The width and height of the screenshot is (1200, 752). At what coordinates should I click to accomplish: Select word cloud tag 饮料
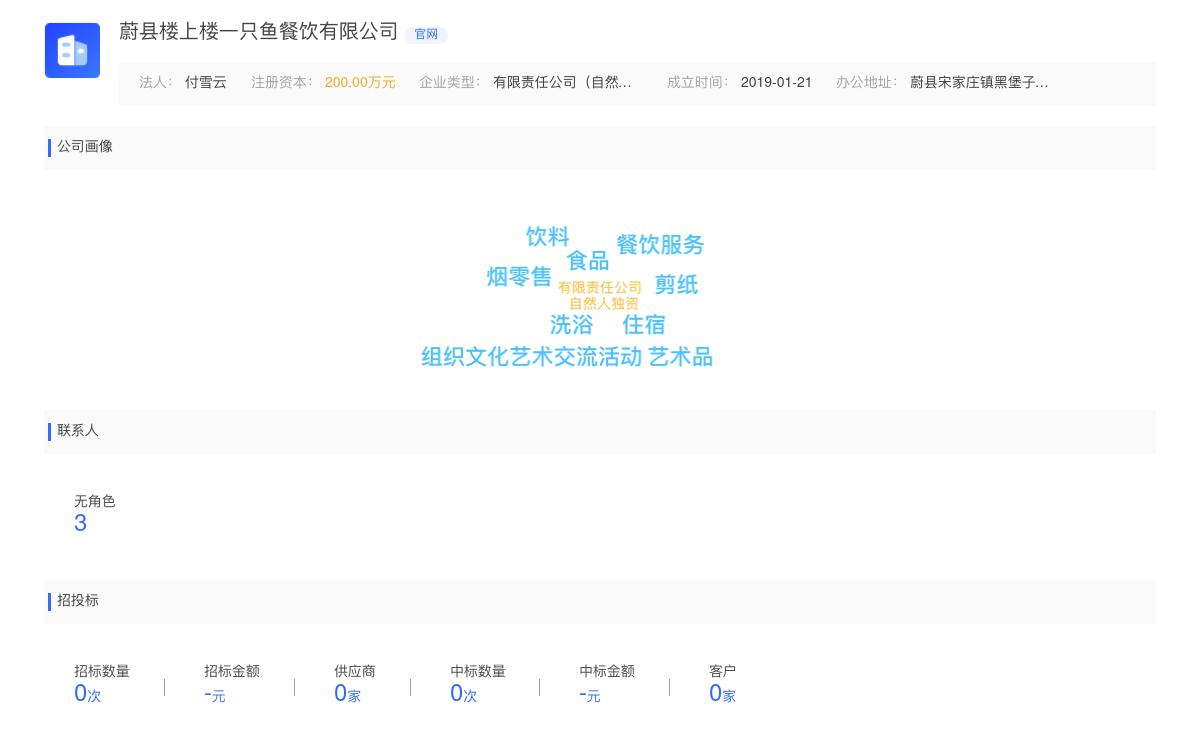(x=548, y=237)
